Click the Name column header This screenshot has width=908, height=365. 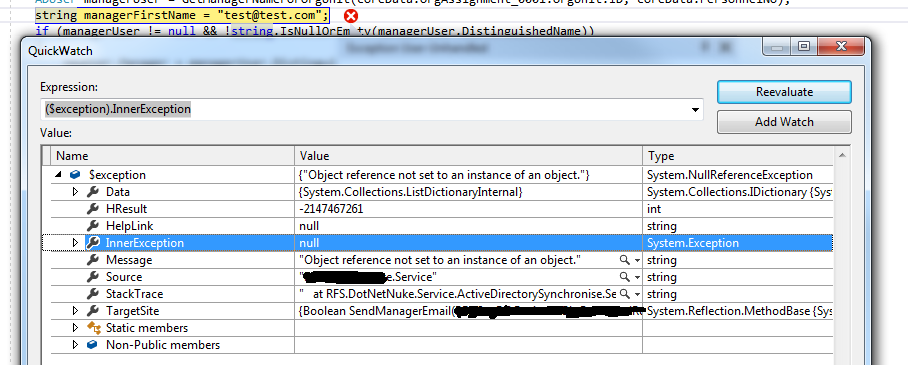point(173,156)
